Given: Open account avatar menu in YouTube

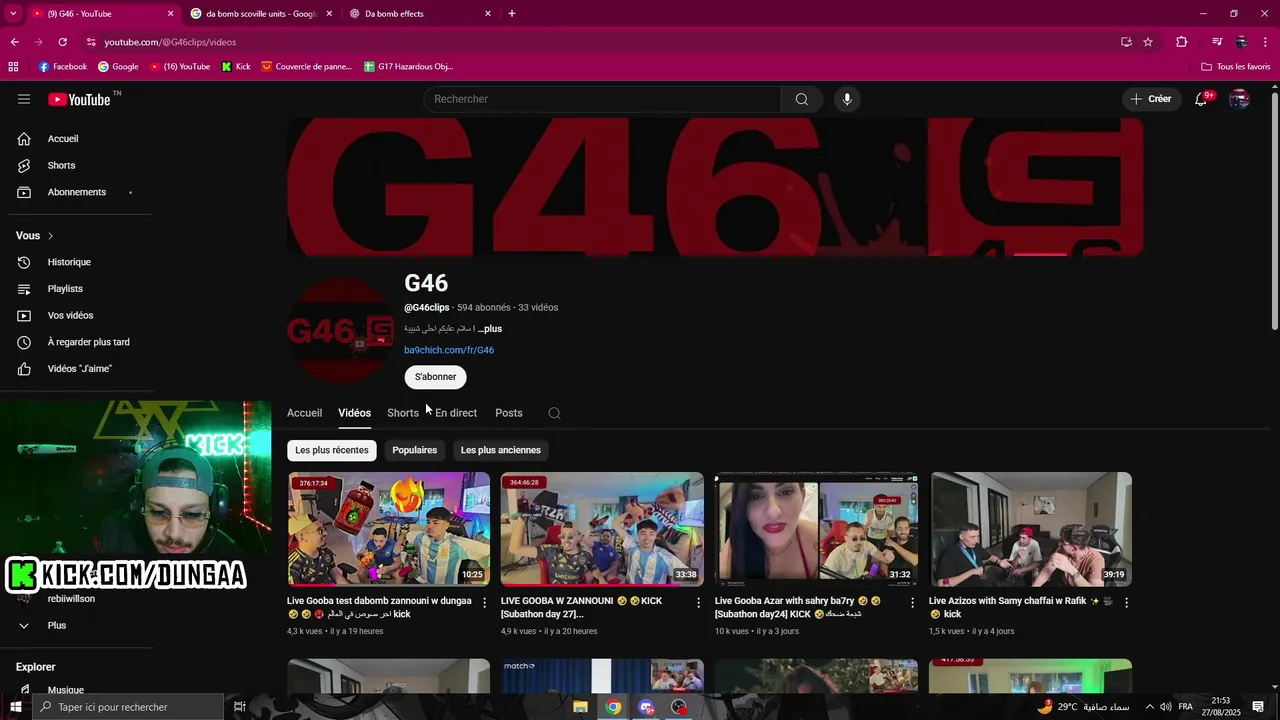Looking at the screenshot, I should [1239, 99].
